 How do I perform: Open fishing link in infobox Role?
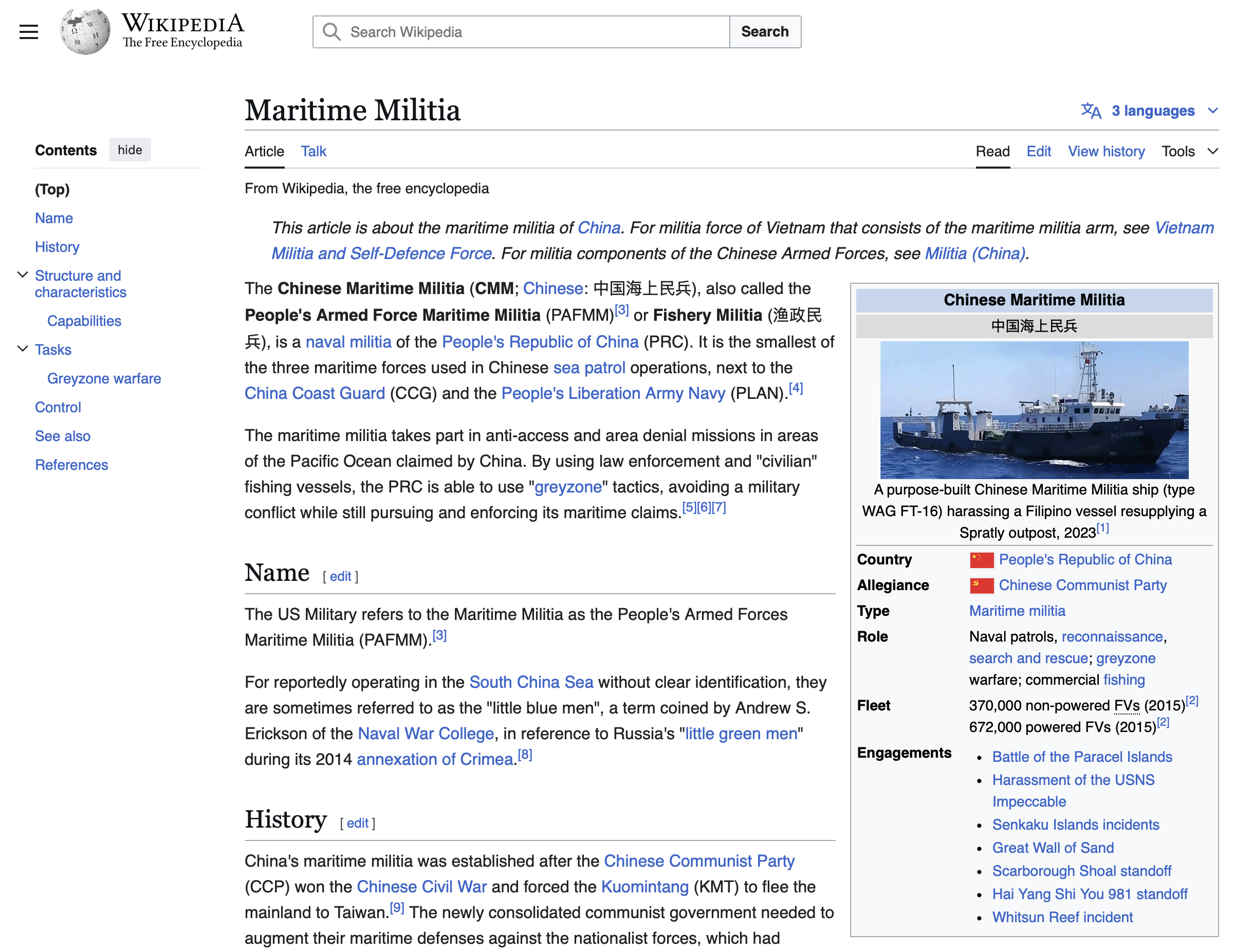pyautogui.click(x=1124, y=680)
